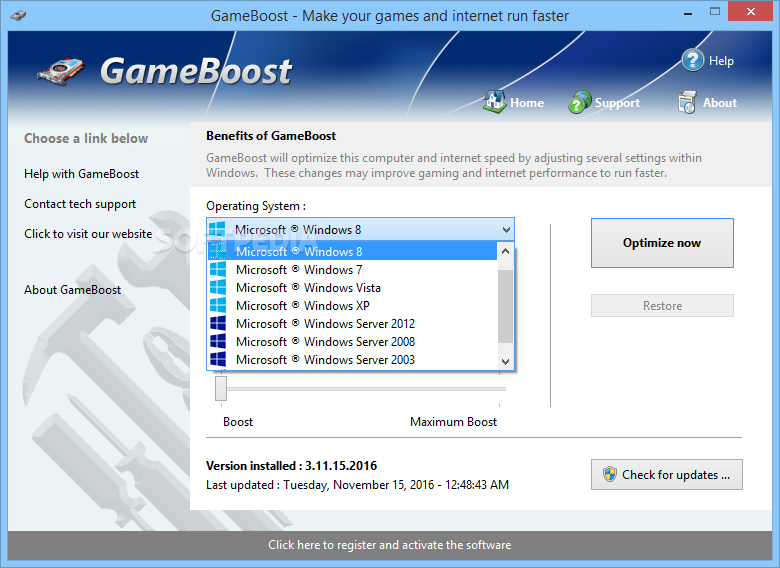
Task: Open the Home label in header
Action: [527, 103]
